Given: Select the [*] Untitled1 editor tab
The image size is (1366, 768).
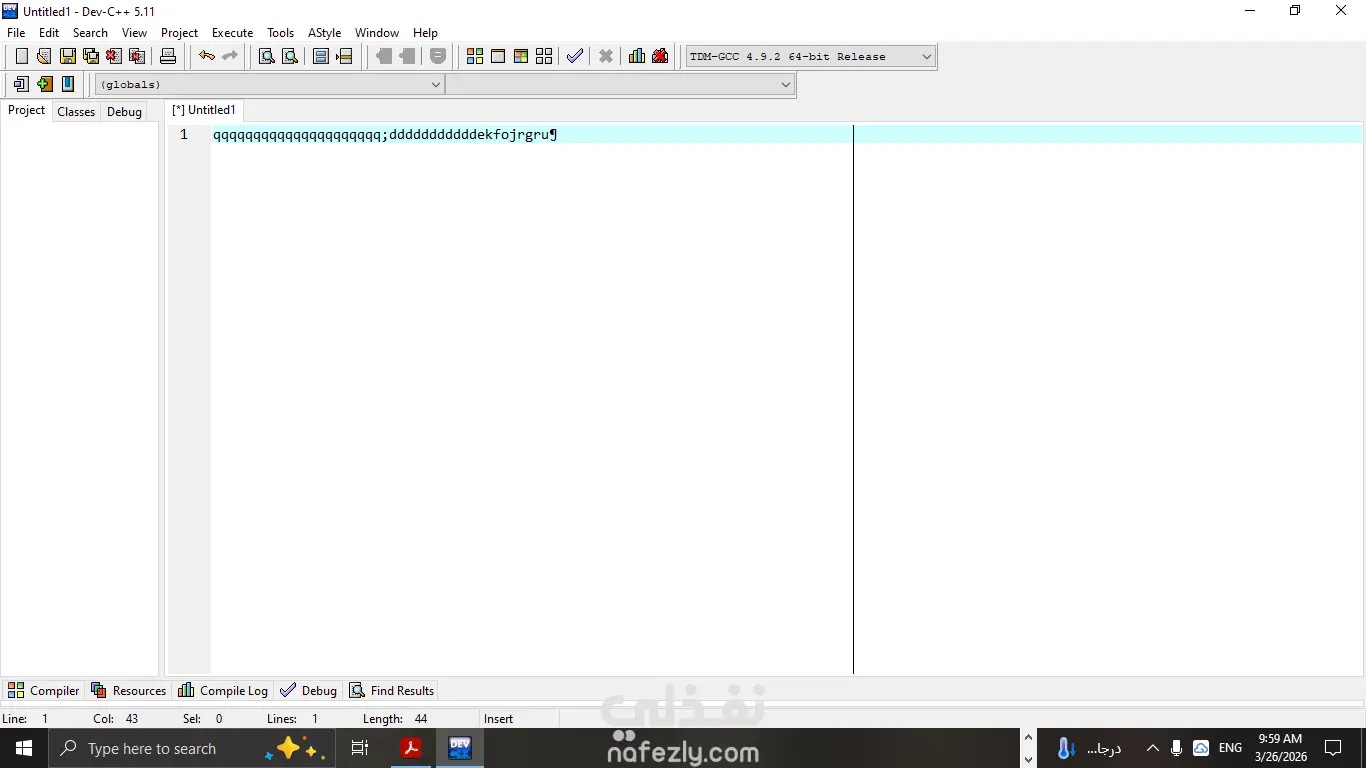Looking at the screenshot, I should pyautogui.click(x=204, y=110).
